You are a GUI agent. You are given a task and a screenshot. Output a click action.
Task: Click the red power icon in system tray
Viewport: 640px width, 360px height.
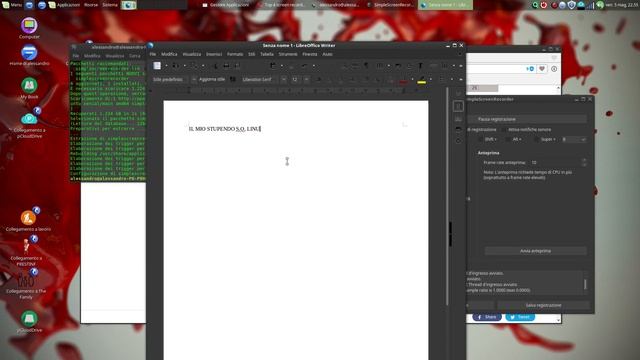coord(544,5)
